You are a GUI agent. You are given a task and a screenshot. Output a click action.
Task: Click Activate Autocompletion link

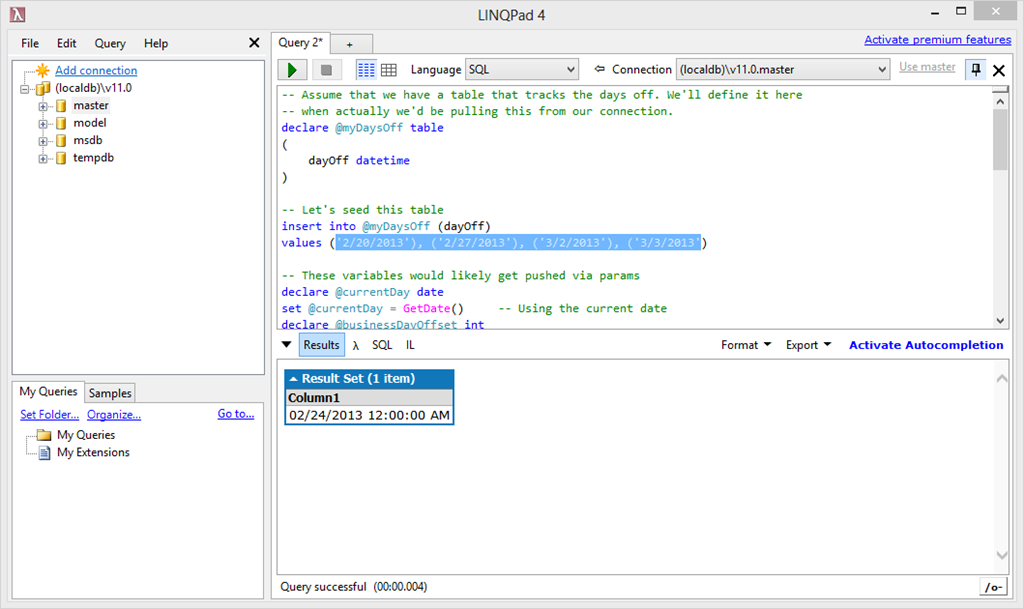click(926, 345)
